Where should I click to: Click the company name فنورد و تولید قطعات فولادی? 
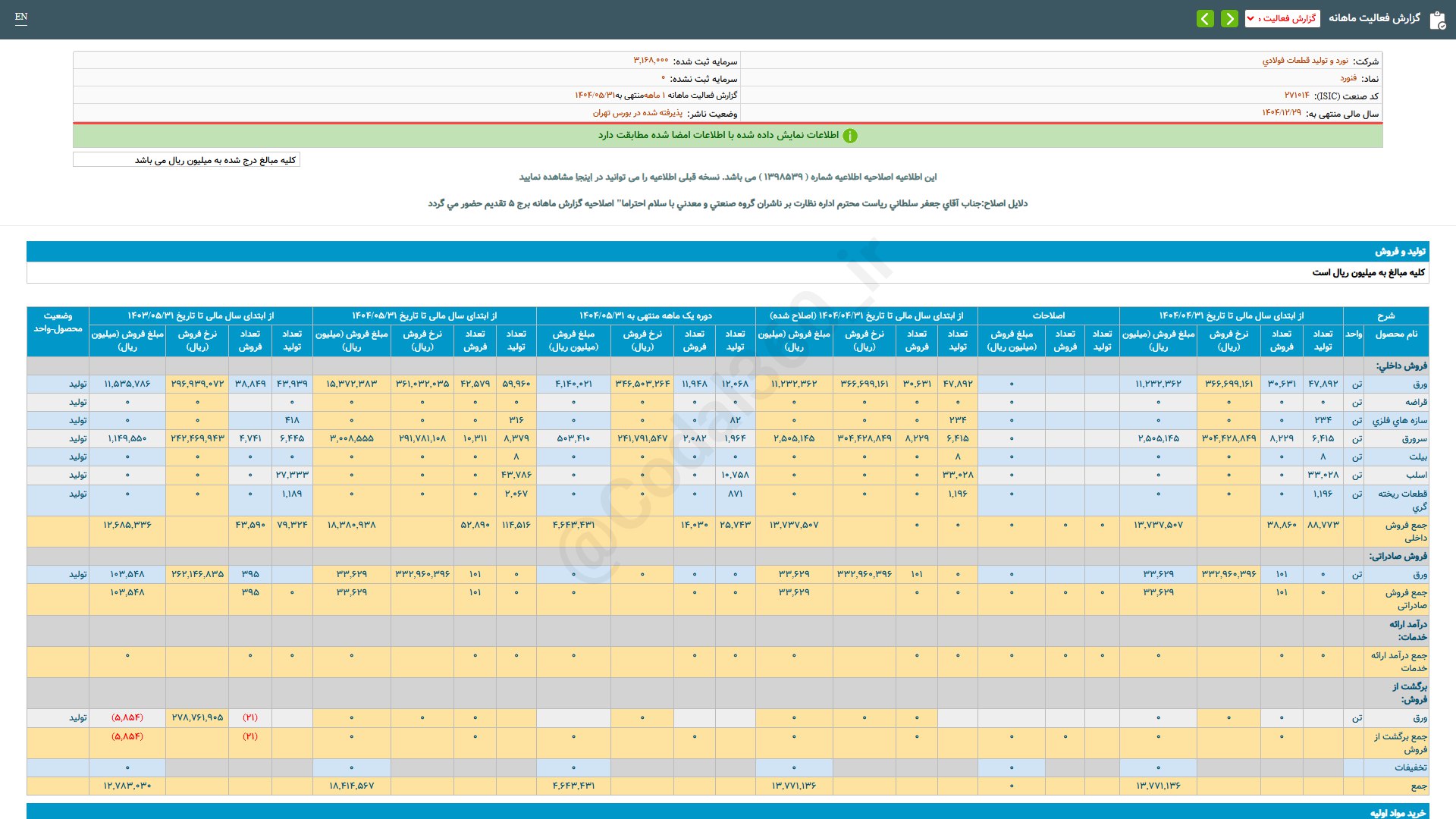pyautogui.click(x=1304, y=61)
